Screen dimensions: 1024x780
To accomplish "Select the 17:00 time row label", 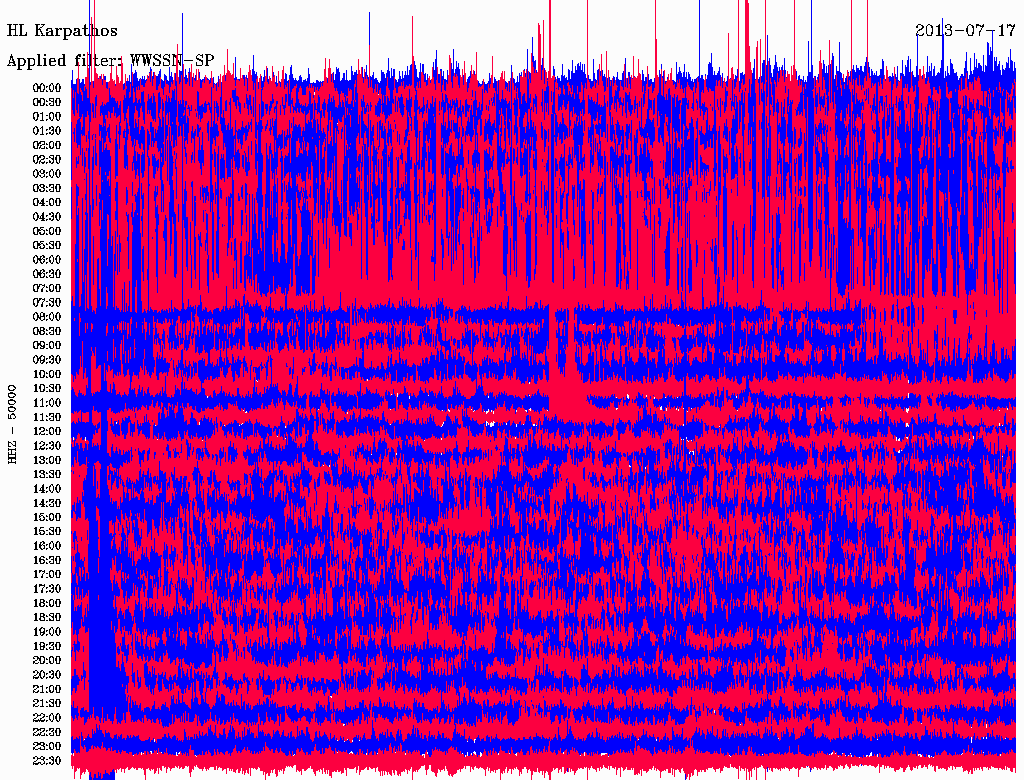I will coord(47,575).
